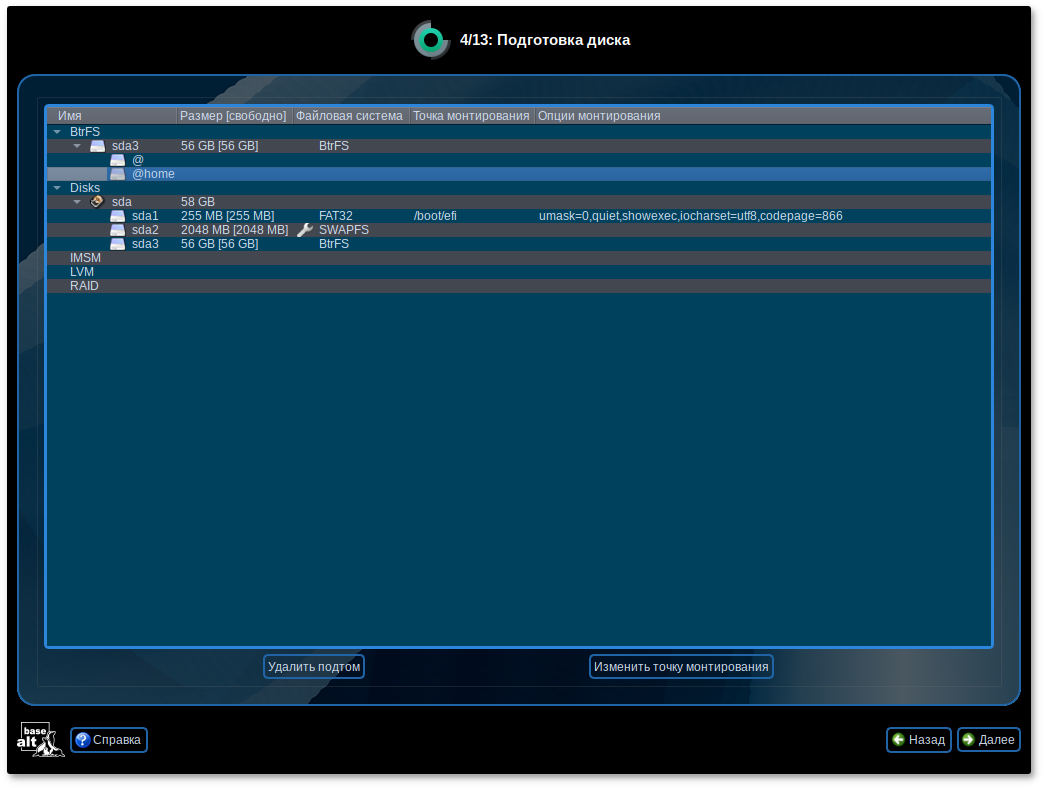The image size is (1044, 788).
Task: Collapse the Disks tree group
Action: 57,188
